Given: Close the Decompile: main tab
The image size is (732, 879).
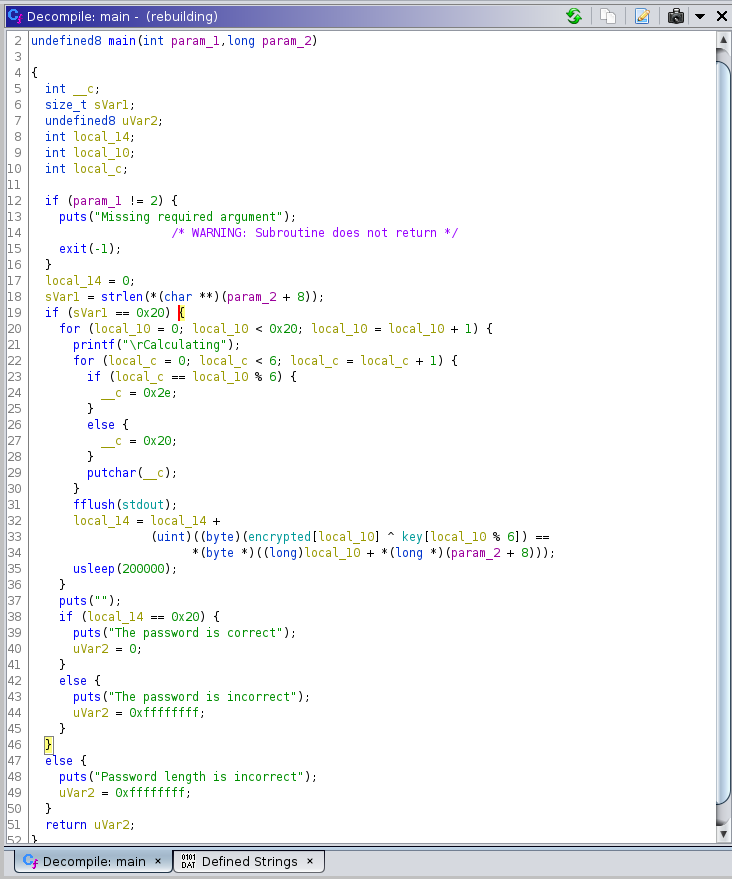Looking at the screenshot, I should click(x=158, y=861).
